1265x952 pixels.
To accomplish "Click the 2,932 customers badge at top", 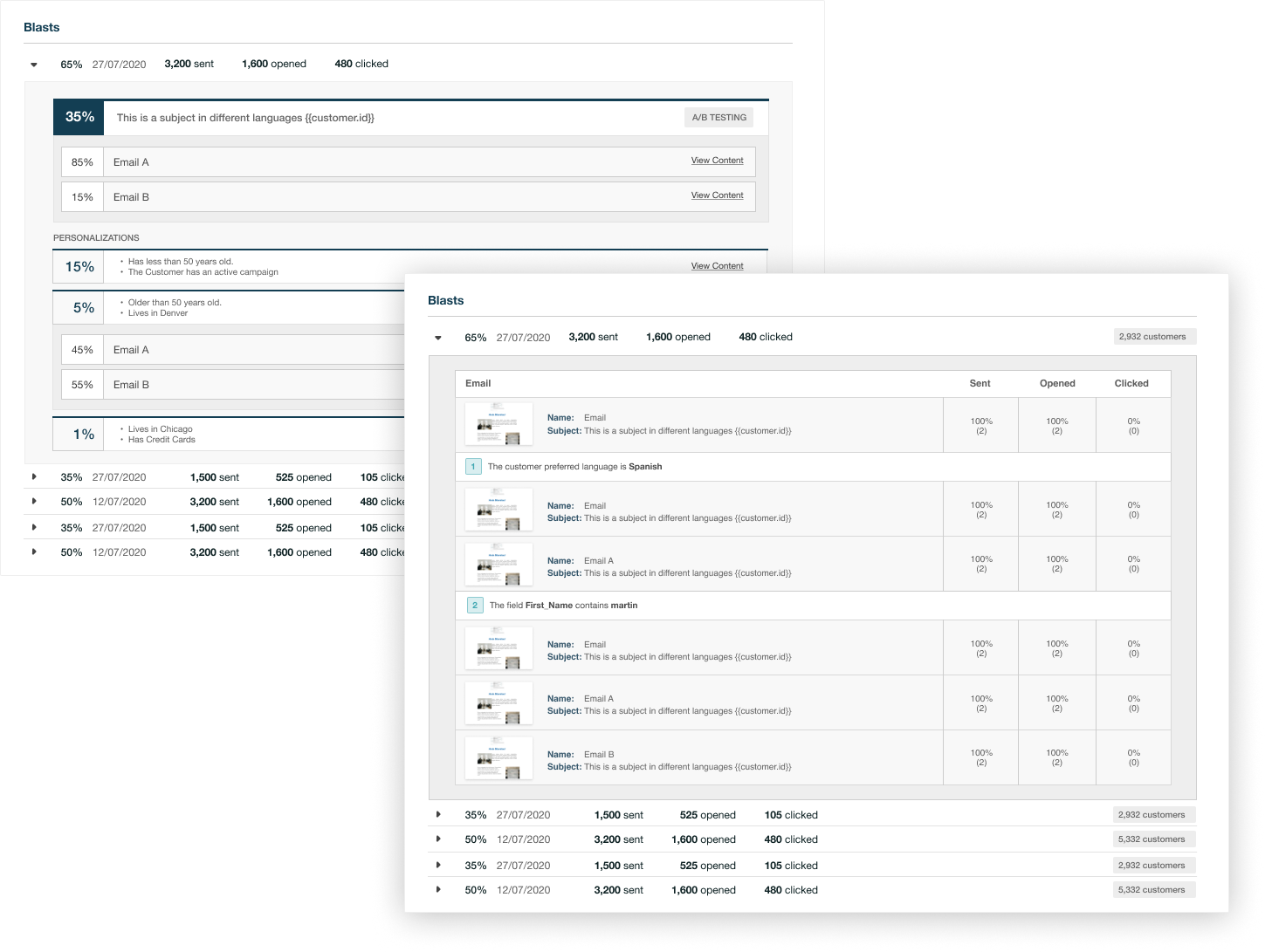I will tap(1152, 337).
